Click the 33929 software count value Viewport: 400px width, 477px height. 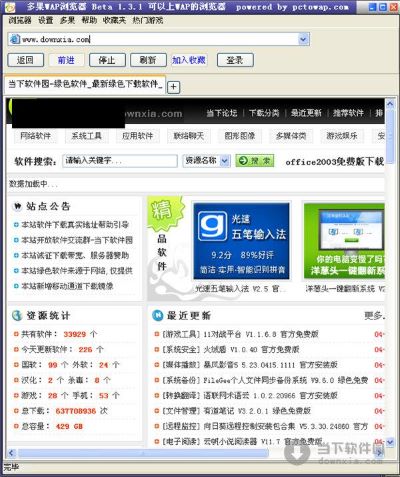pyautogui.click(x=75, y=334)
